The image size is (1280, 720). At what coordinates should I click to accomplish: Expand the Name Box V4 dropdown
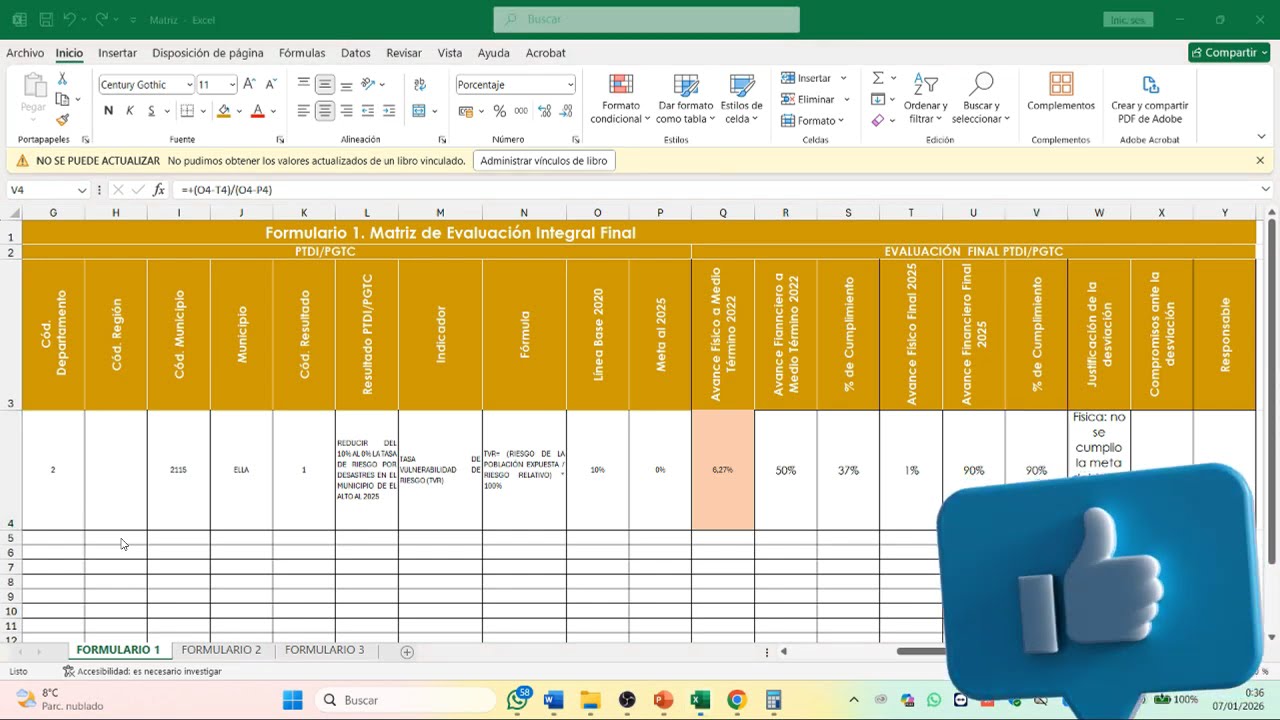[82, 190]
